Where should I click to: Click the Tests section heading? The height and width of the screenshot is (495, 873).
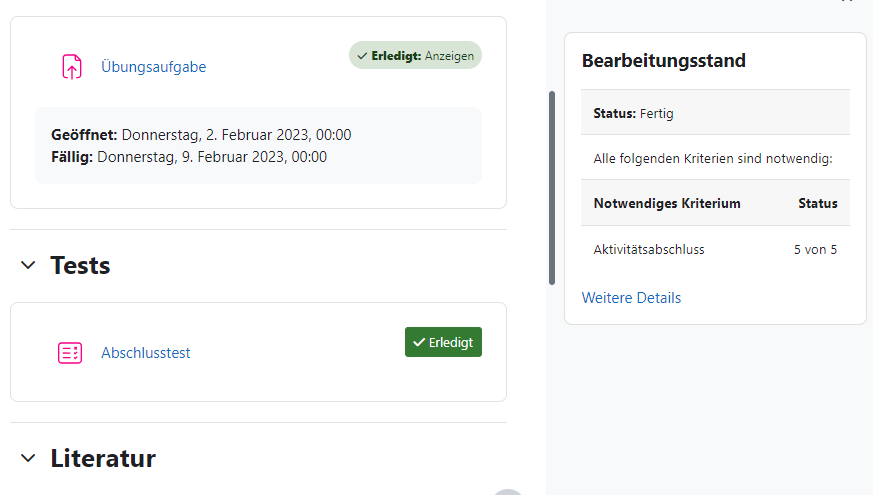click(x=80, y=265)
